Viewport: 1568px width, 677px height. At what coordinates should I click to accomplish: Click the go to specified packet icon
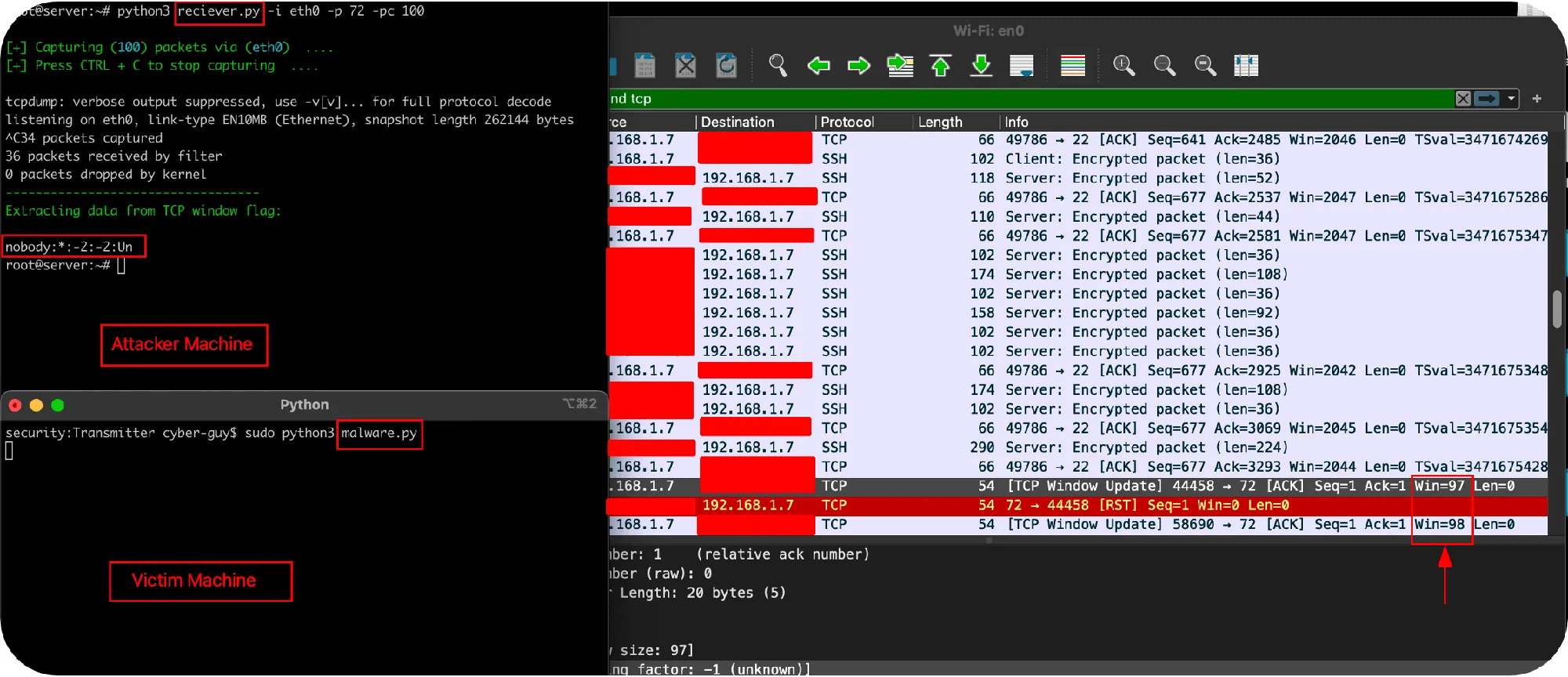[900, 66]
